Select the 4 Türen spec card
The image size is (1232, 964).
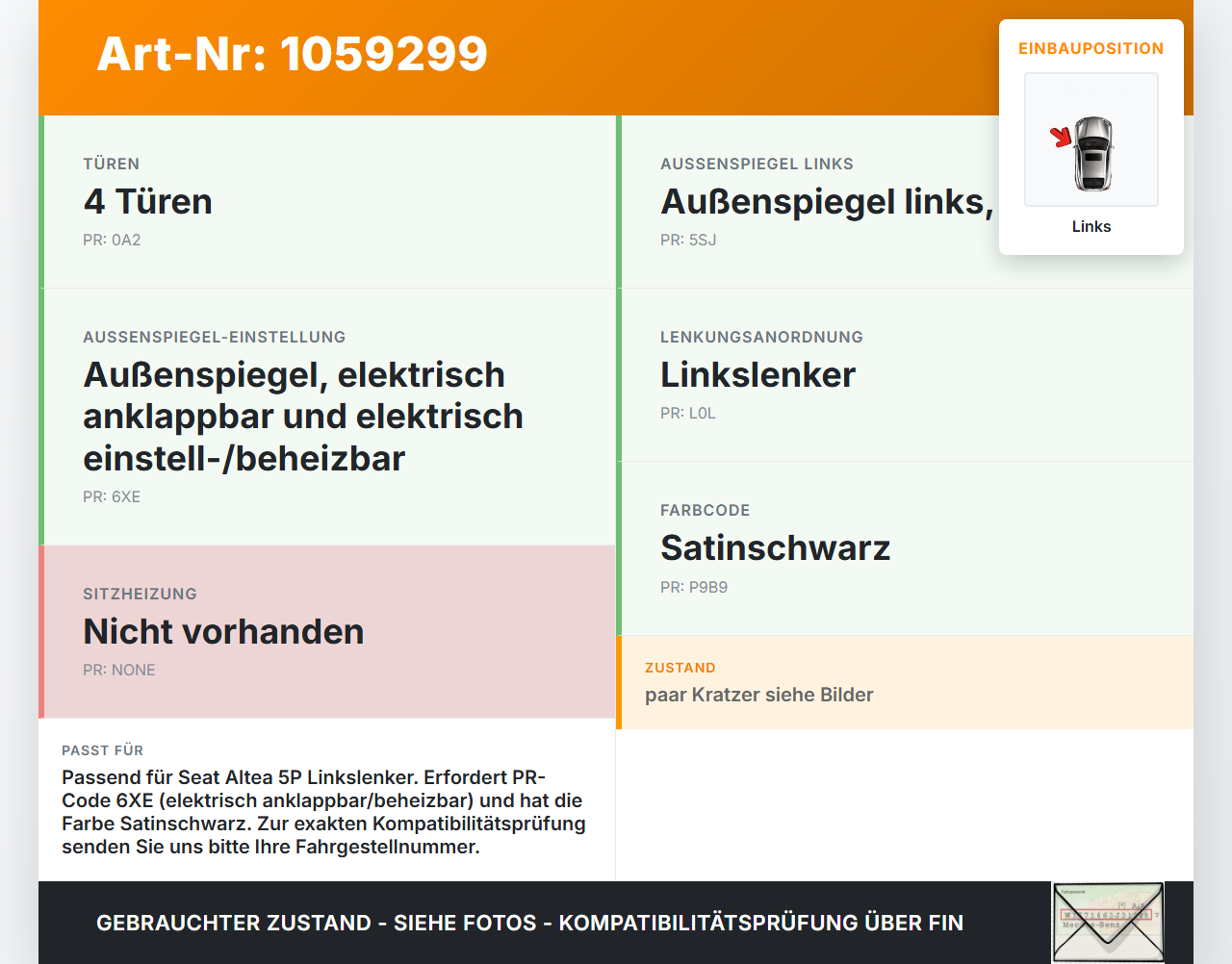tap(327, 202)
